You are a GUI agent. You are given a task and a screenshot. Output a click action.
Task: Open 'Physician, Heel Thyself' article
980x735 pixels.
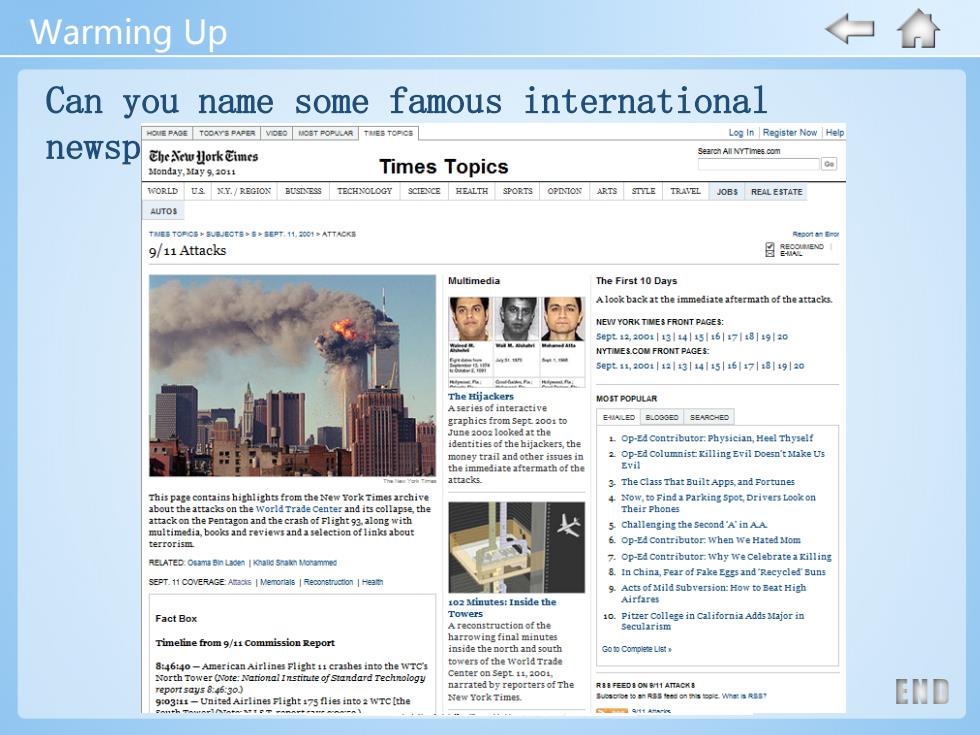coord(717,438)
